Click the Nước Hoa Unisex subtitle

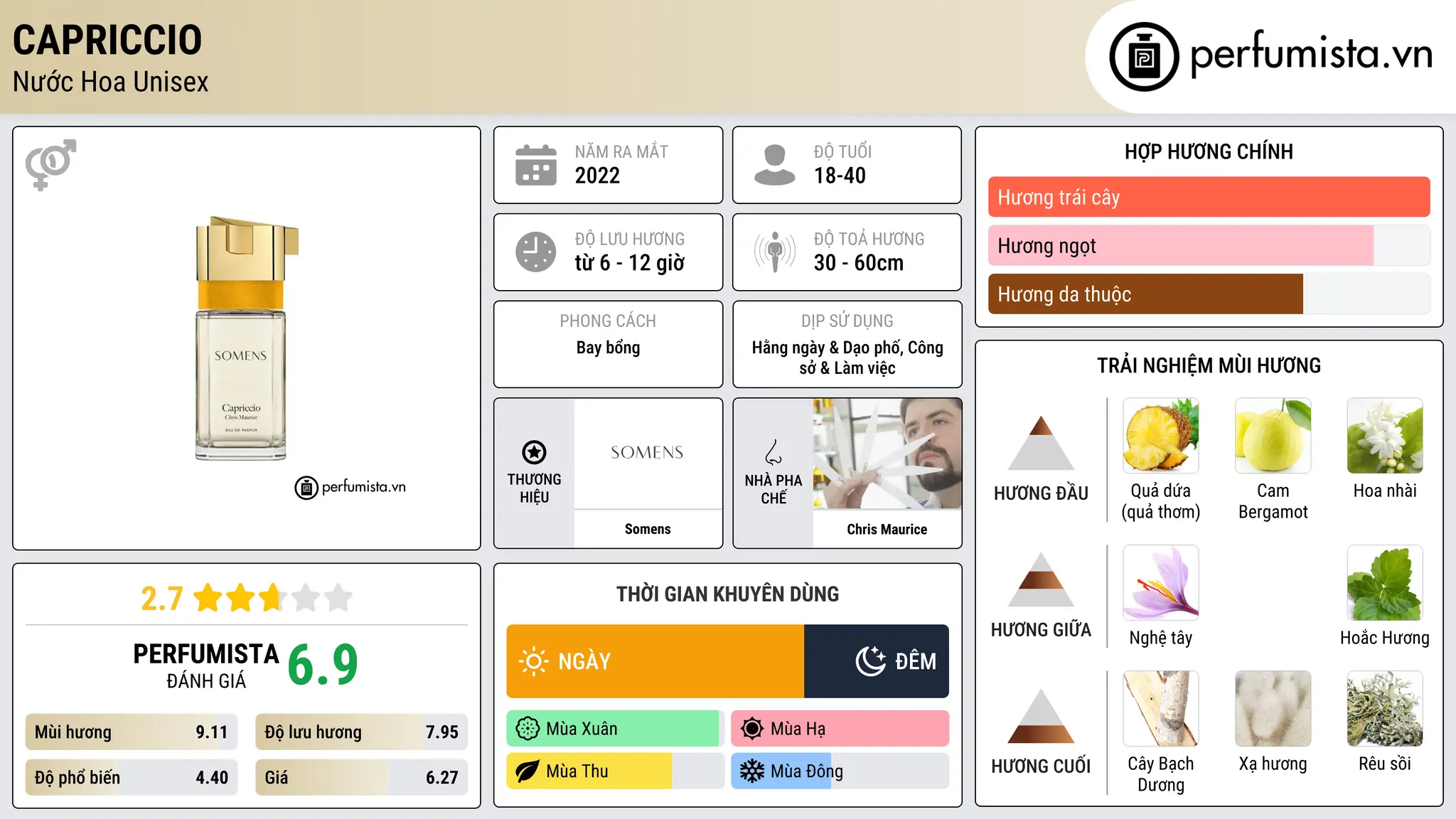tap(111, 82)
